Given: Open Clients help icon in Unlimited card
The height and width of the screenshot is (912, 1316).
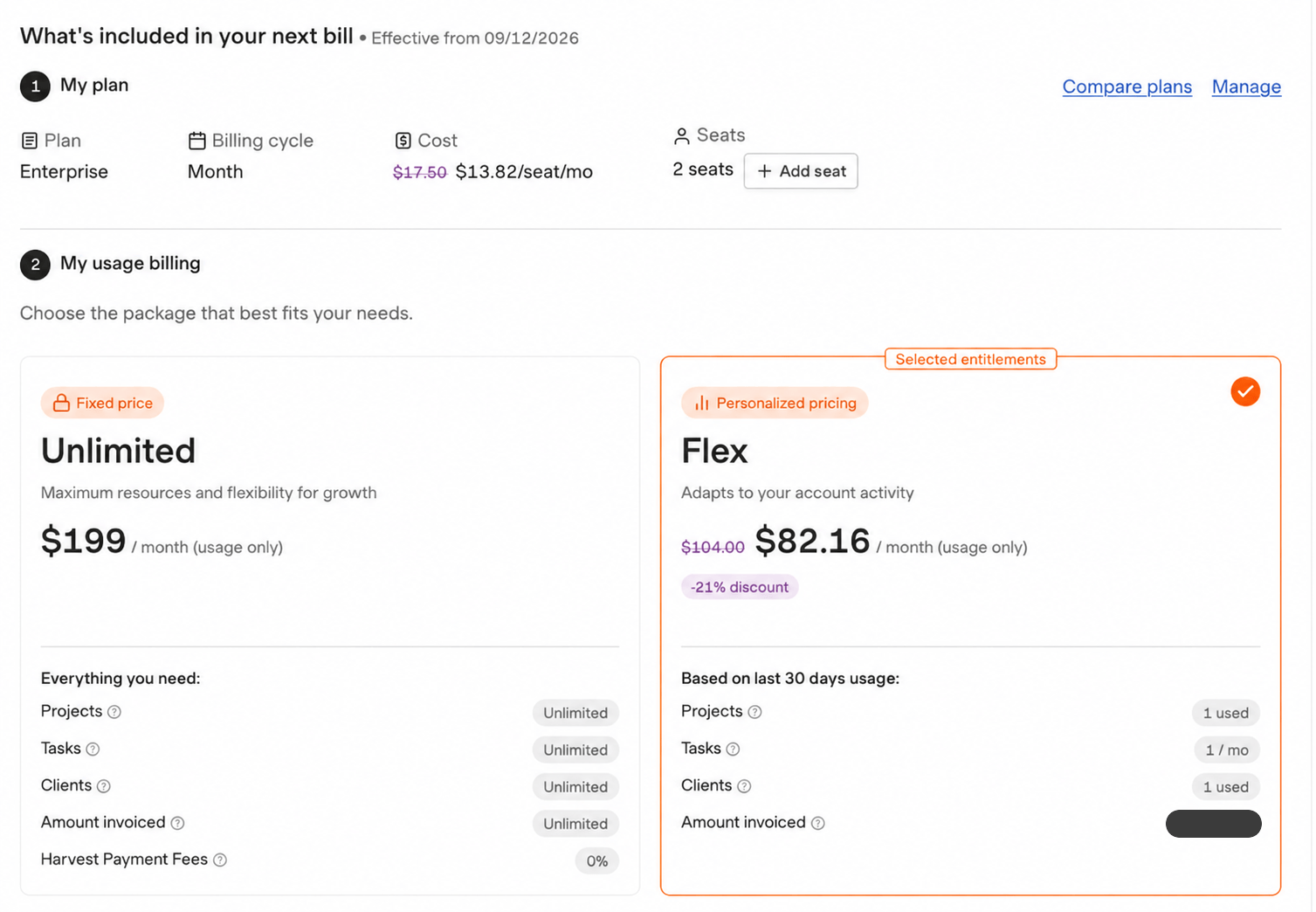Looking at the screenshot, I should click(x=104, y=786).
